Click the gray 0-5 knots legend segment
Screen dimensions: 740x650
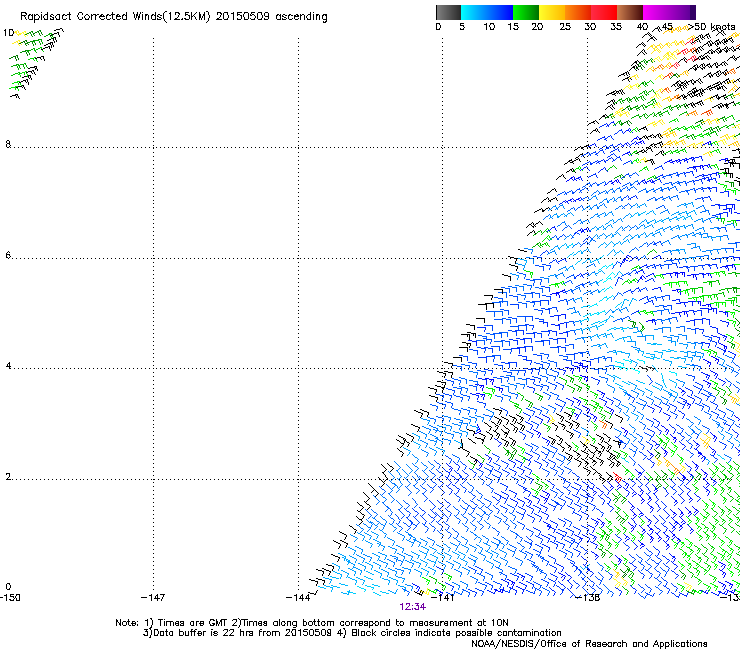tap(448, 12)
